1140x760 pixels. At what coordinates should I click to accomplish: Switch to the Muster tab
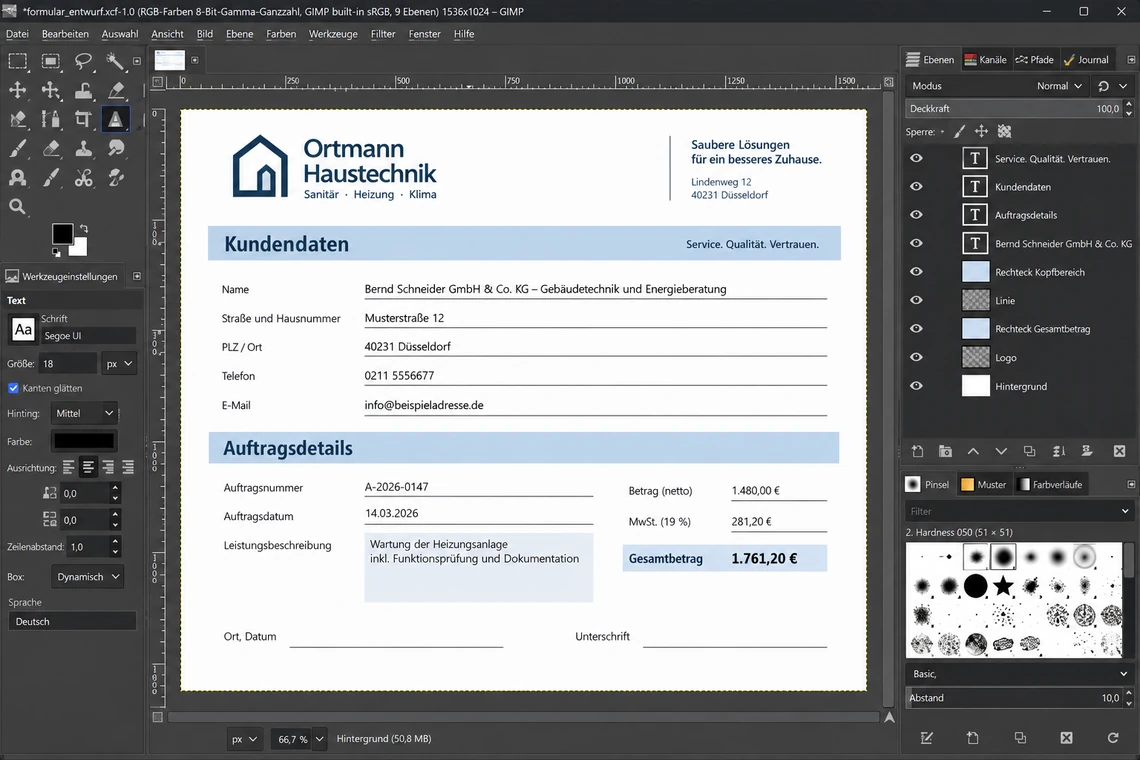[x=984, y=484]
